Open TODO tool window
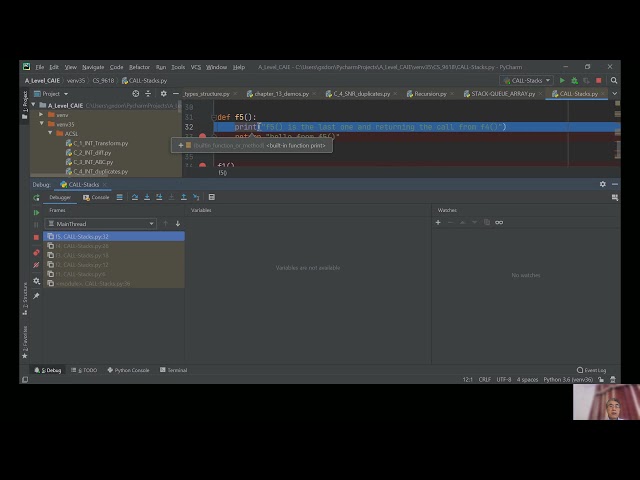Image resolution: width=640 pixels, height=480 pixels. pyautogui.click(x=84, y=370)
